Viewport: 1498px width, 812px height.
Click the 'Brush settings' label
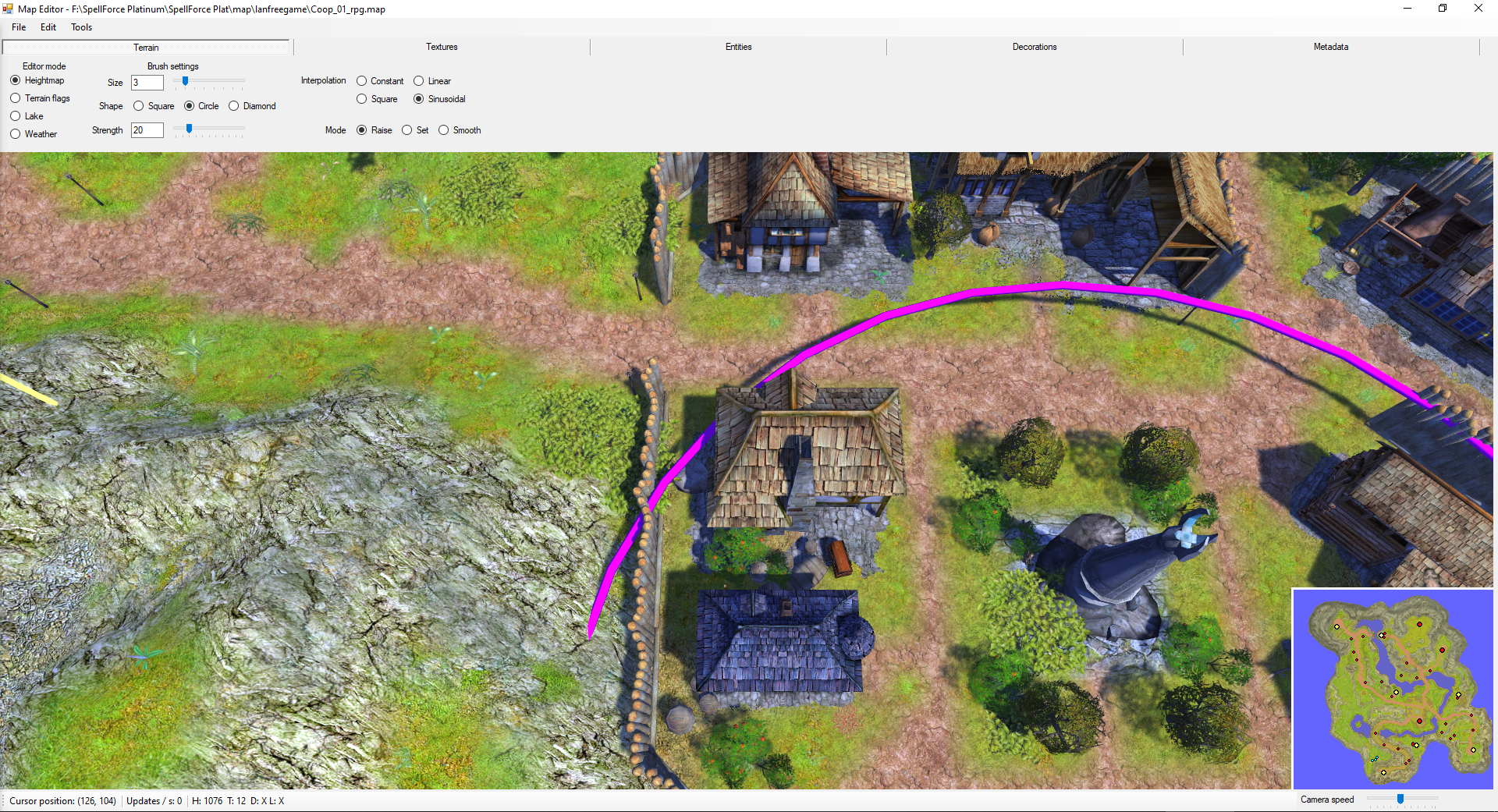(173, 66)
